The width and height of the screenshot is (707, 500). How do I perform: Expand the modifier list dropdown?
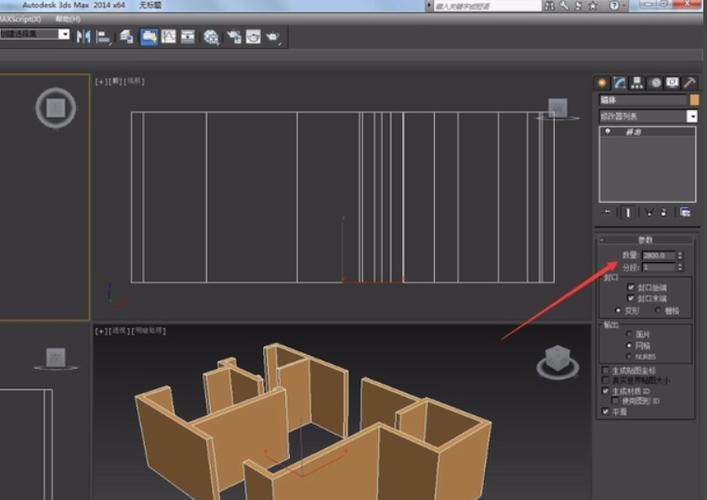pyautogui.click(x=692, y=116)
